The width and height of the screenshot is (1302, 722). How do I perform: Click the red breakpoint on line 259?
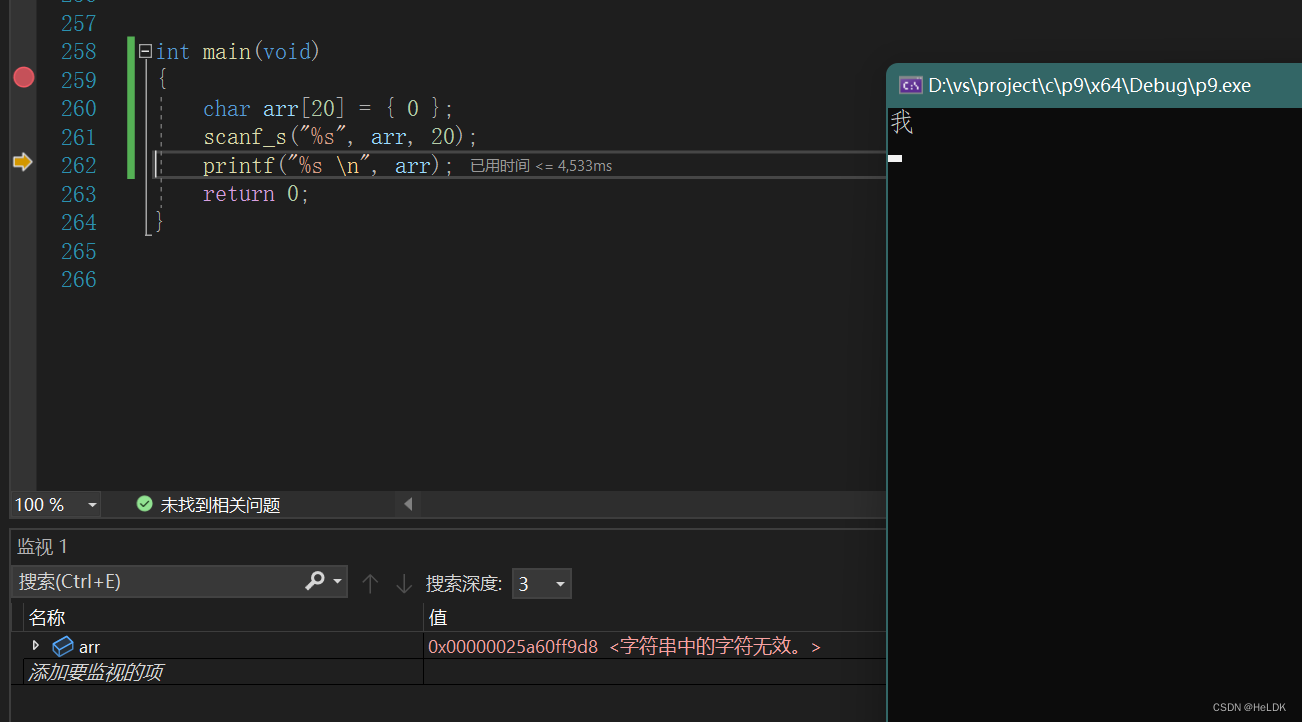pyautogui.click(x=24, y=77)
